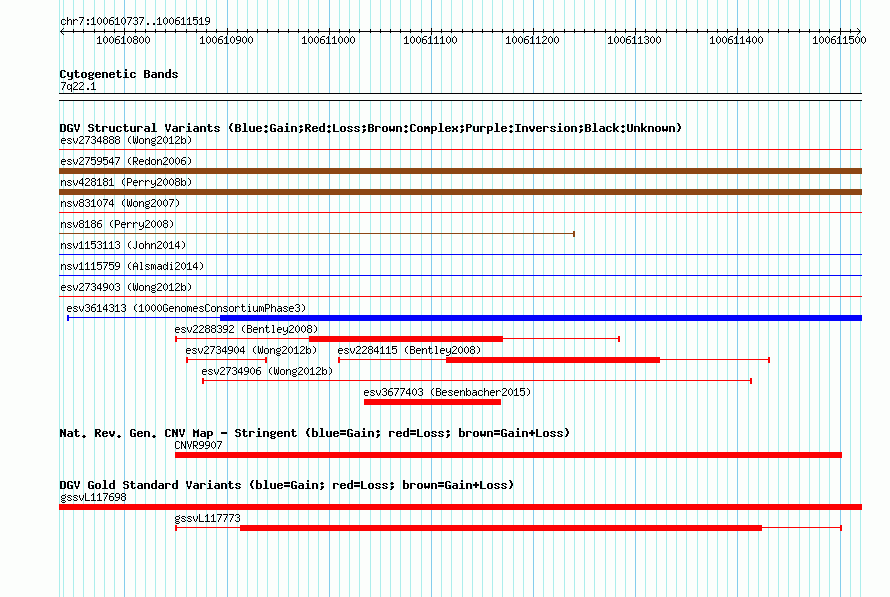
Task: Click the red bar of CNVR9907
Action: point(509,455)
